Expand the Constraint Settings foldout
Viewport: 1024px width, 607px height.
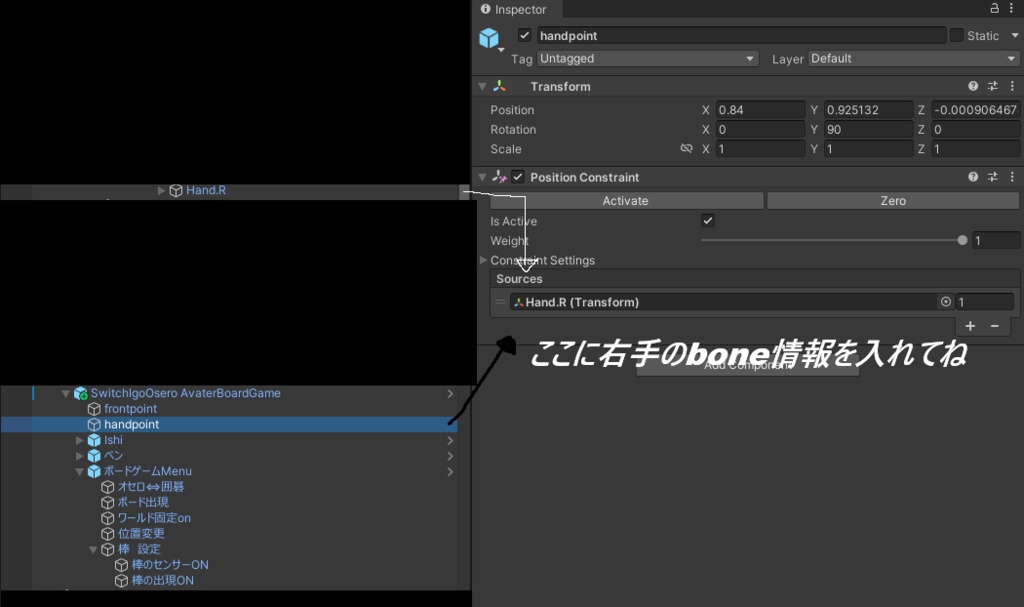[483, 260]
